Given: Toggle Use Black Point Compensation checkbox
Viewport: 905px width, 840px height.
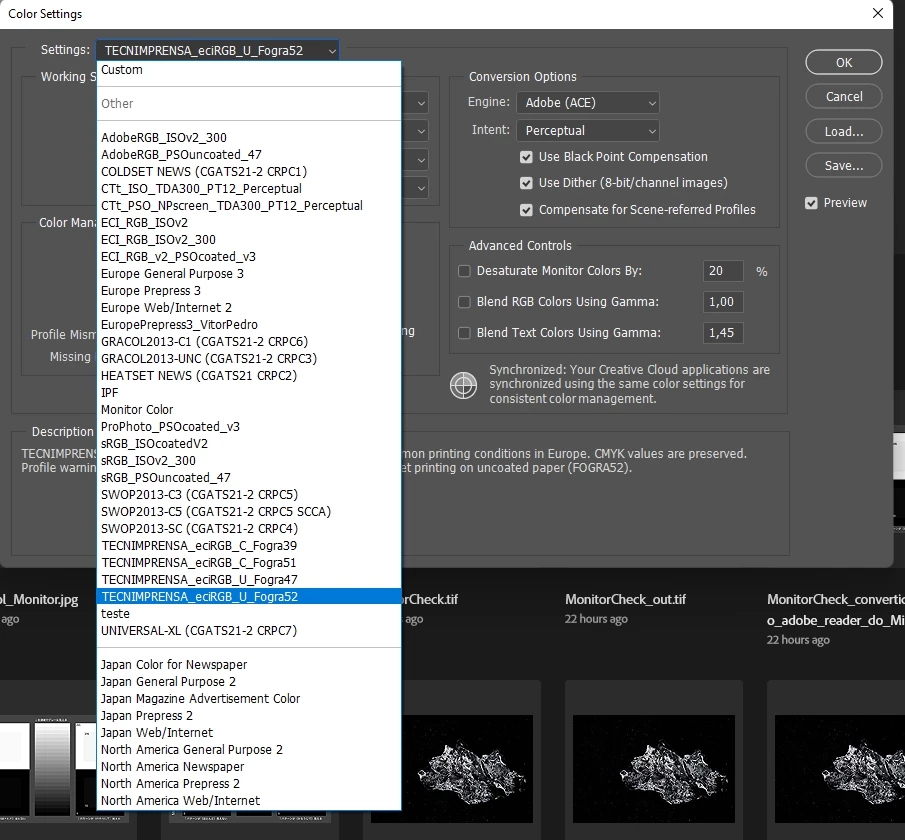Looking at the screenshot, I should point(526,157).
